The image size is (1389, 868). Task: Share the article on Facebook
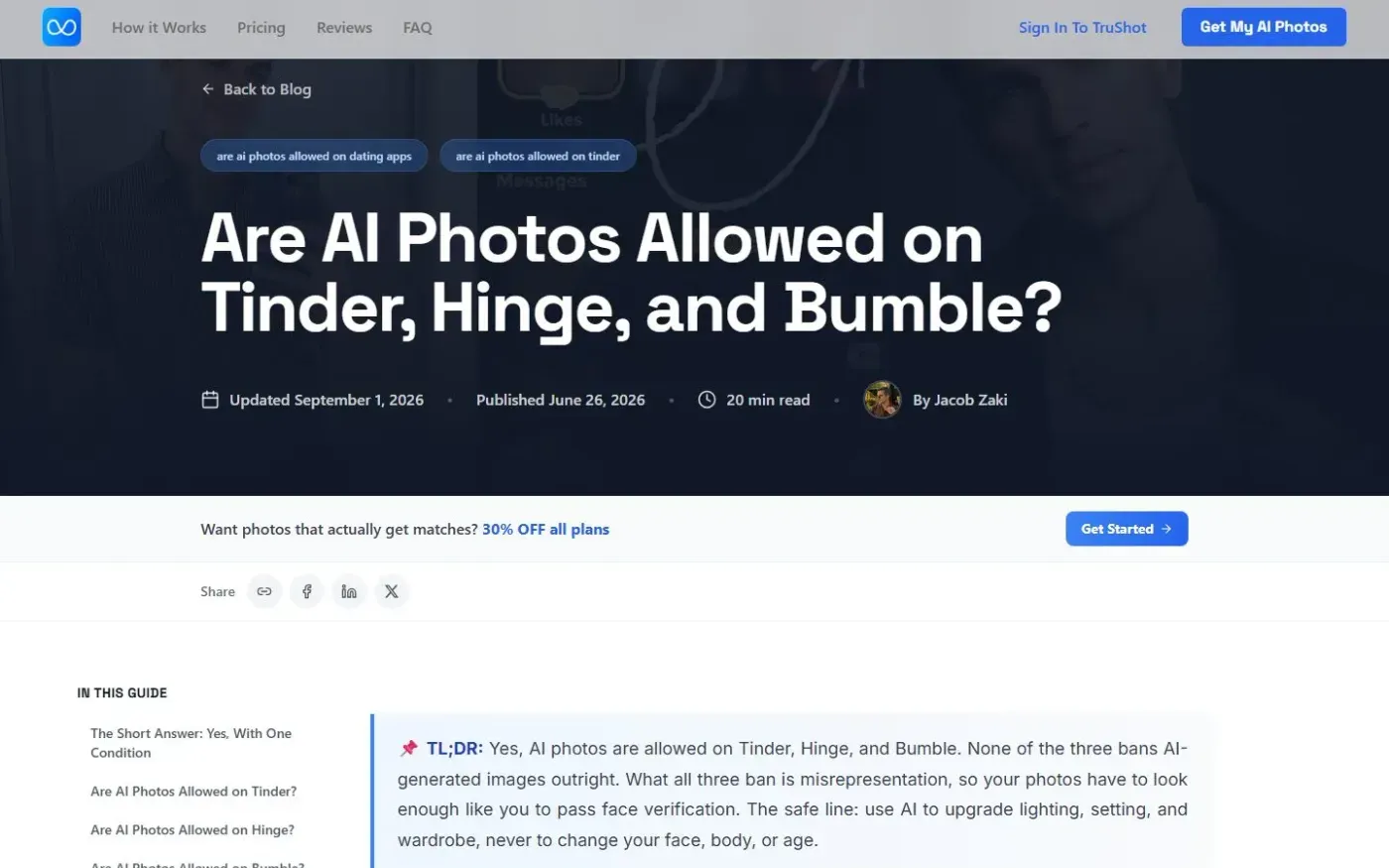[307, 591]
